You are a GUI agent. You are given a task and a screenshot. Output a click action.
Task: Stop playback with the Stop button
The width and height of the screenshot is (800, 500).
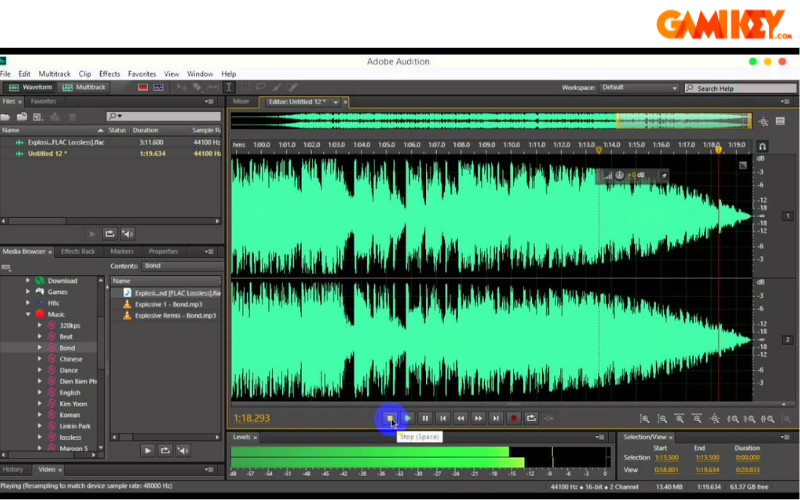pos(390,418)
